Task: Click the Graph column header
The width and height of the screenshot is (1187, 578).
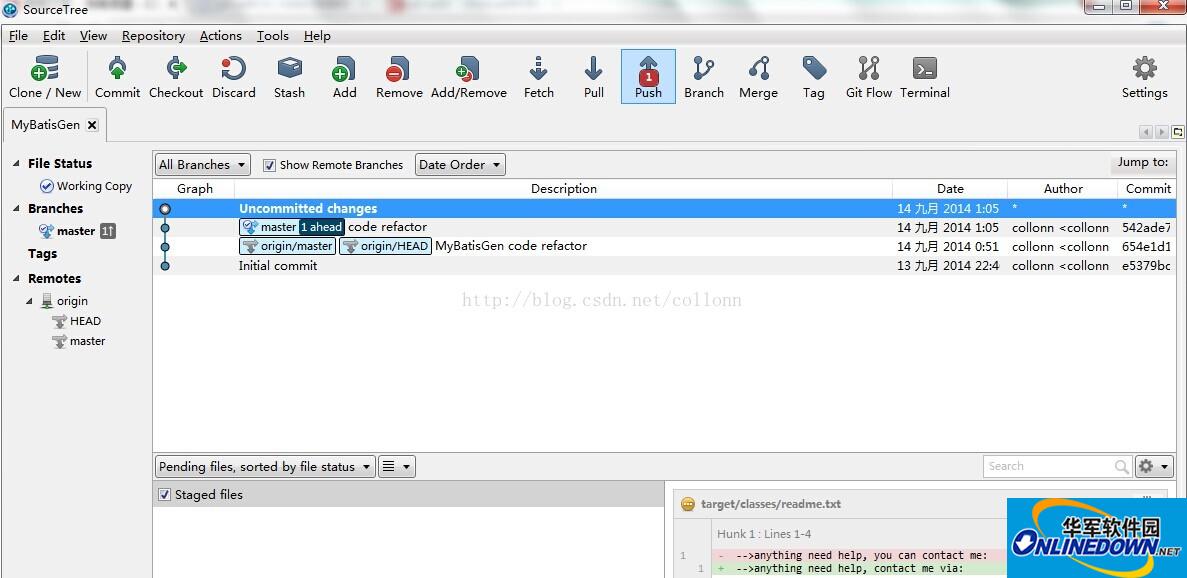Action: click(x=195, y=189)
